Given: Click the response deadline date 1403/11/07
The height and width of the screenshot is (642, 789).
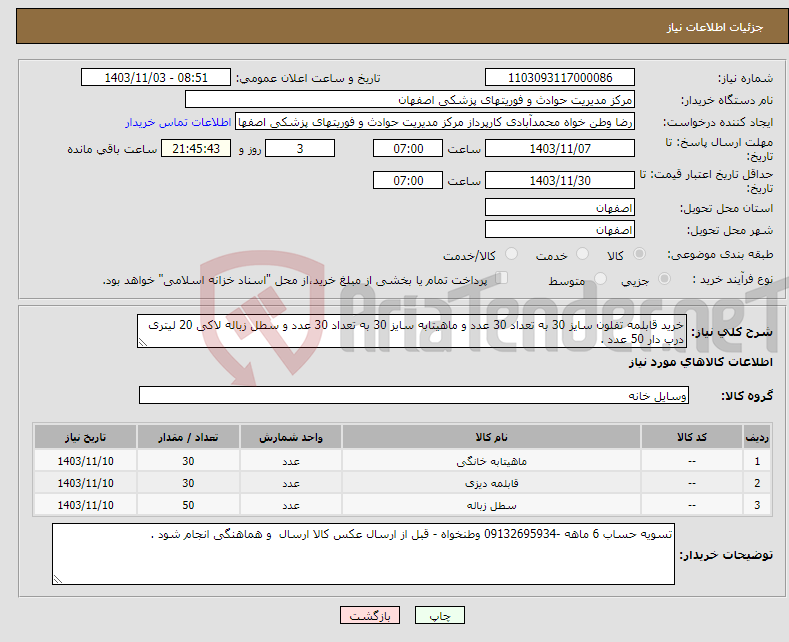Looking at the screenshot, I should pos(560,148).
